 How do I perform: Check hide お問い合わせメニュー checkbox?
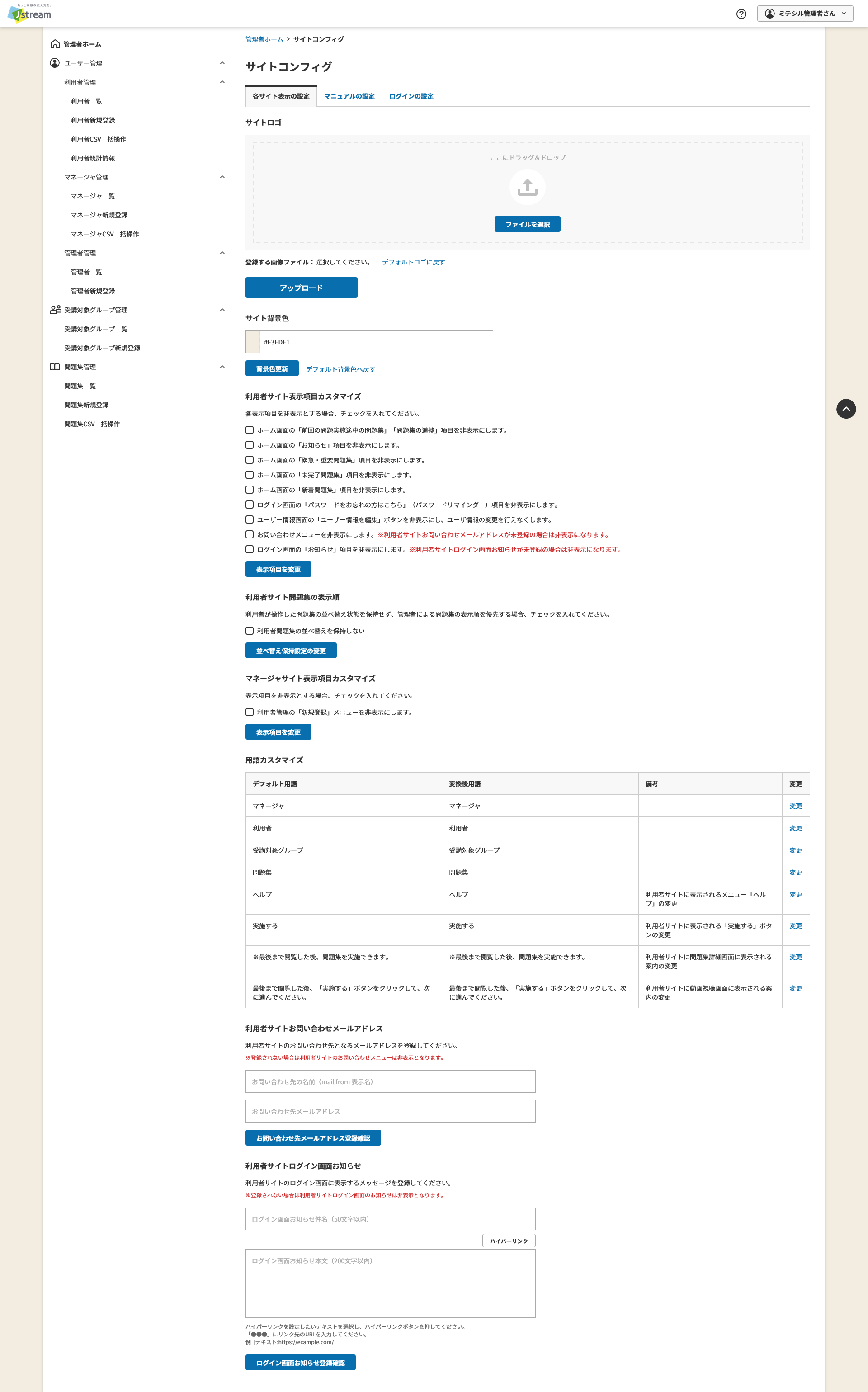click(249, 534)
